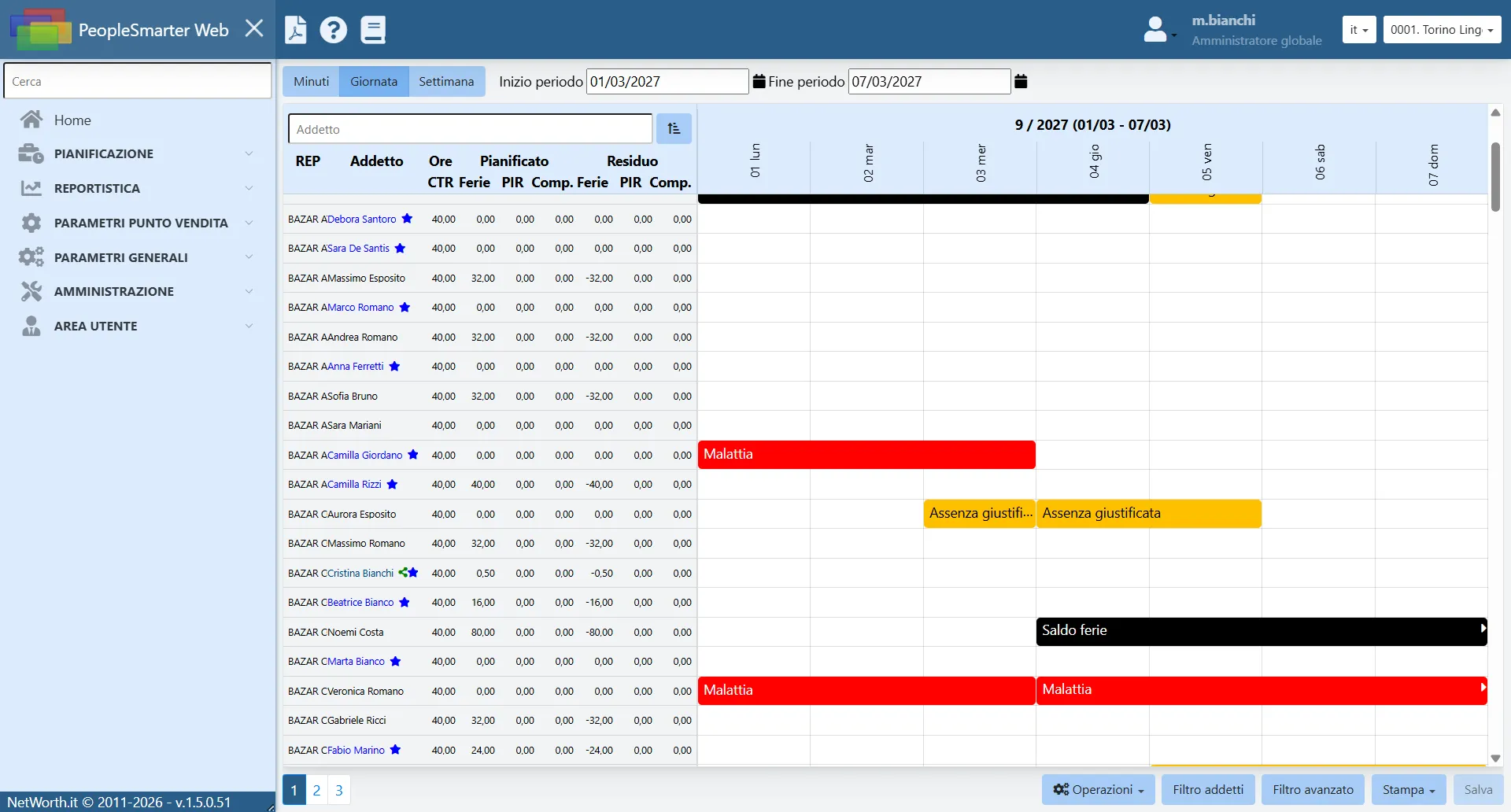
Task: Click the Salva button
Action: point(1478,790)
